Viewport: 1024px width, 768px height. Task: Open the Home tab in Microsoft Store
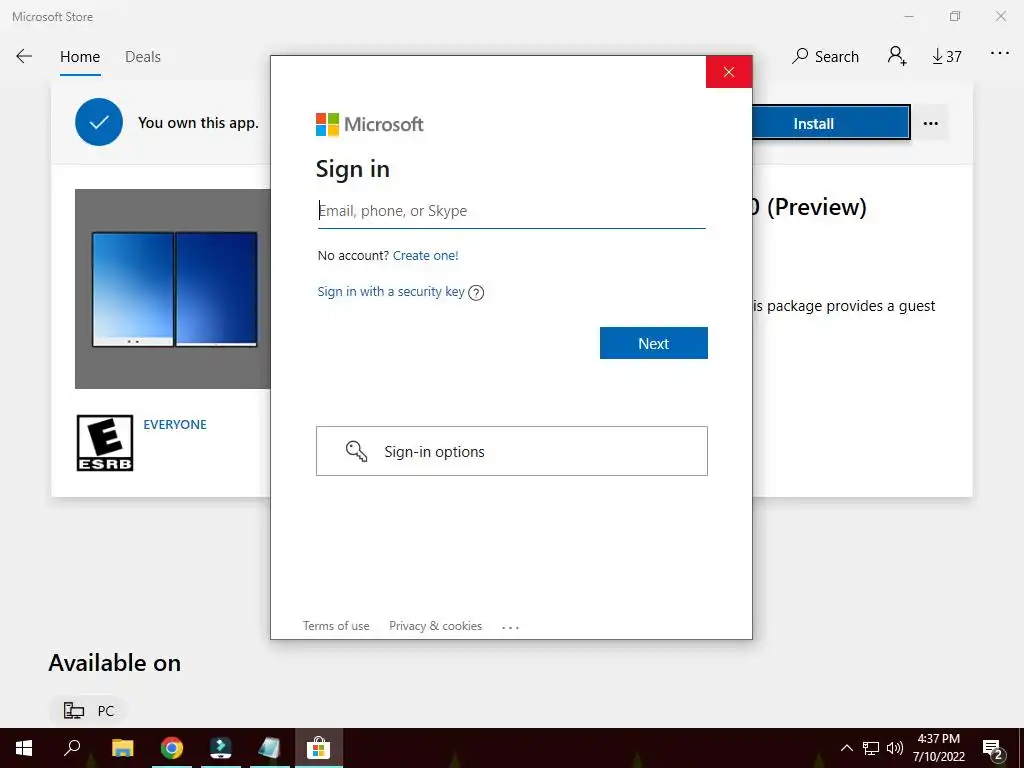(x=80, y=57)
